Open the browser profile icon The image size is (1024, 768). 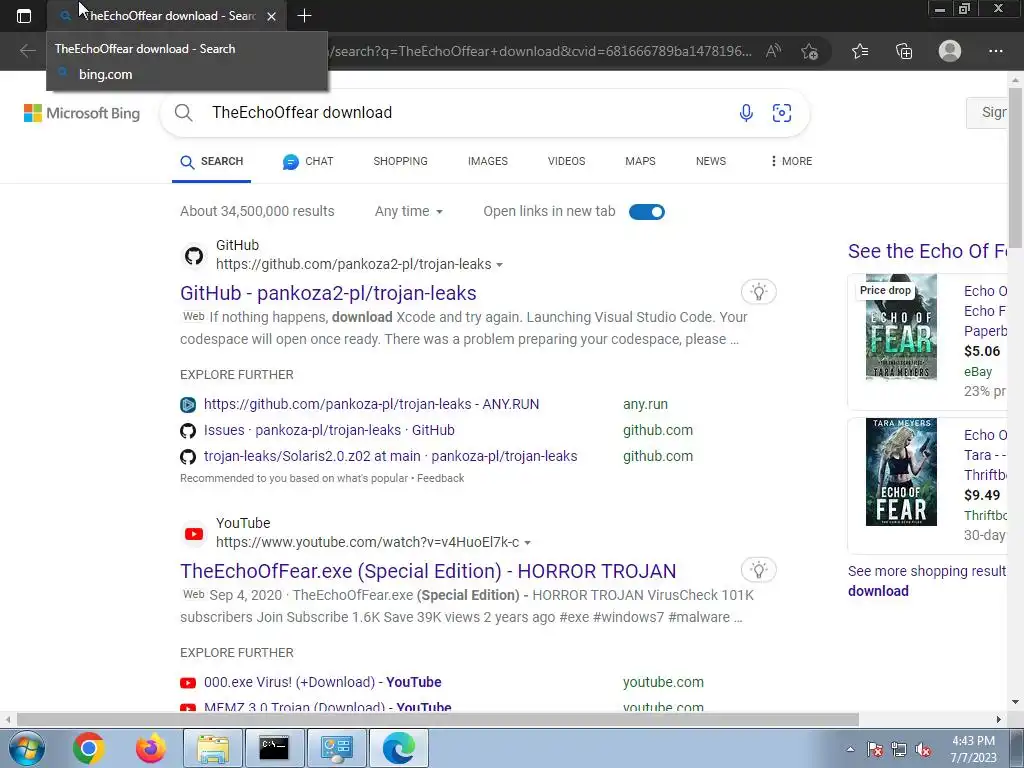950,51
